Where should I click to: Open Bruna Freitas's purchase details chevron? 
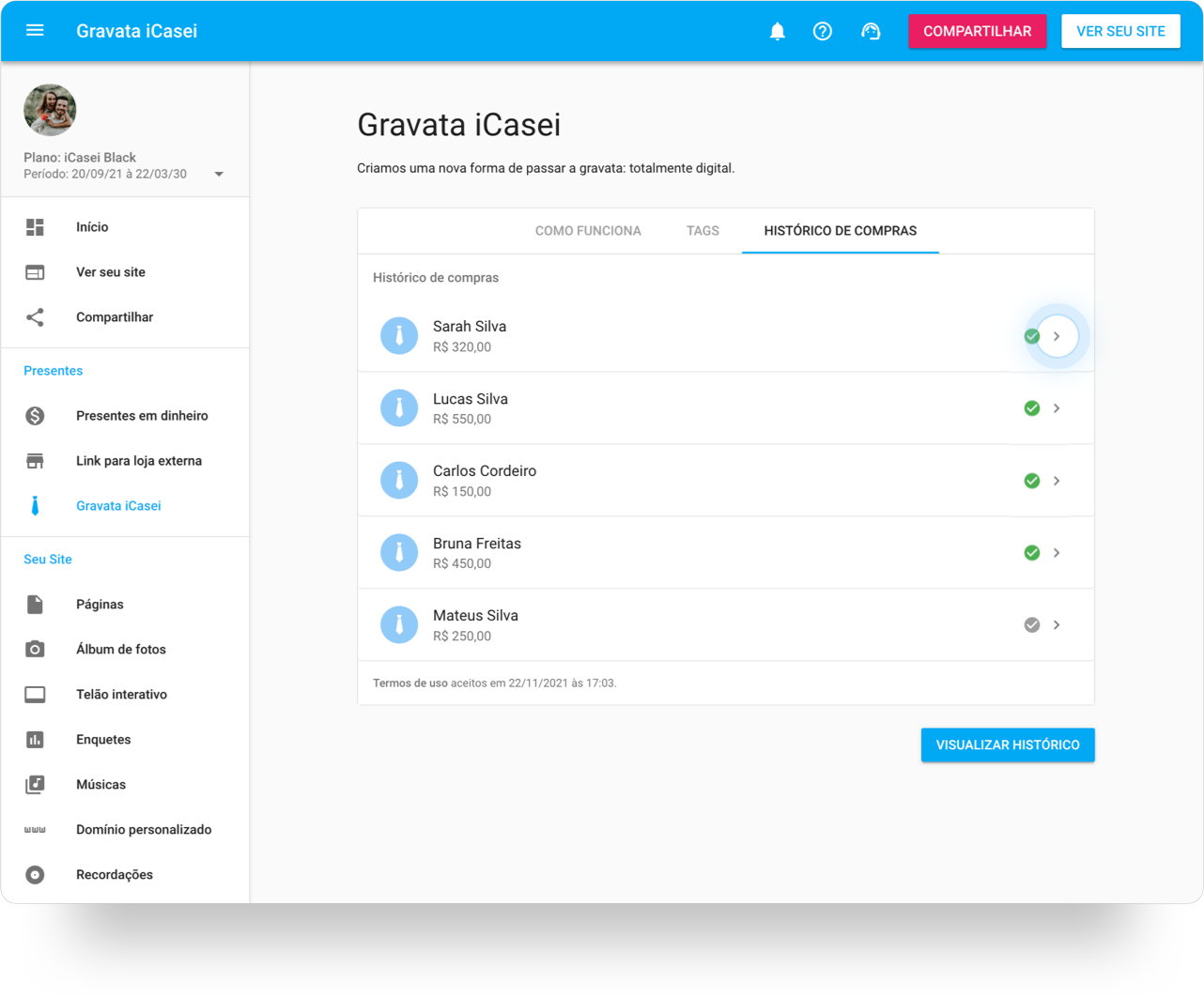coord(1057,553)
